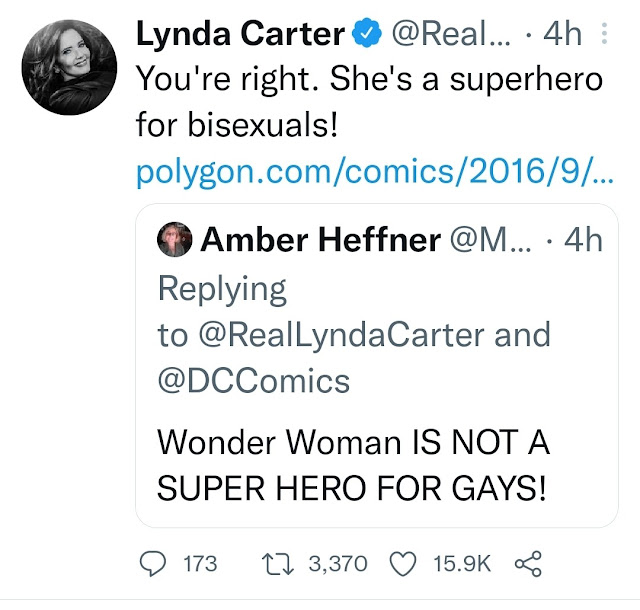Open the share icon on the tweet
640x610 pixels.
[x=528, y=564]
